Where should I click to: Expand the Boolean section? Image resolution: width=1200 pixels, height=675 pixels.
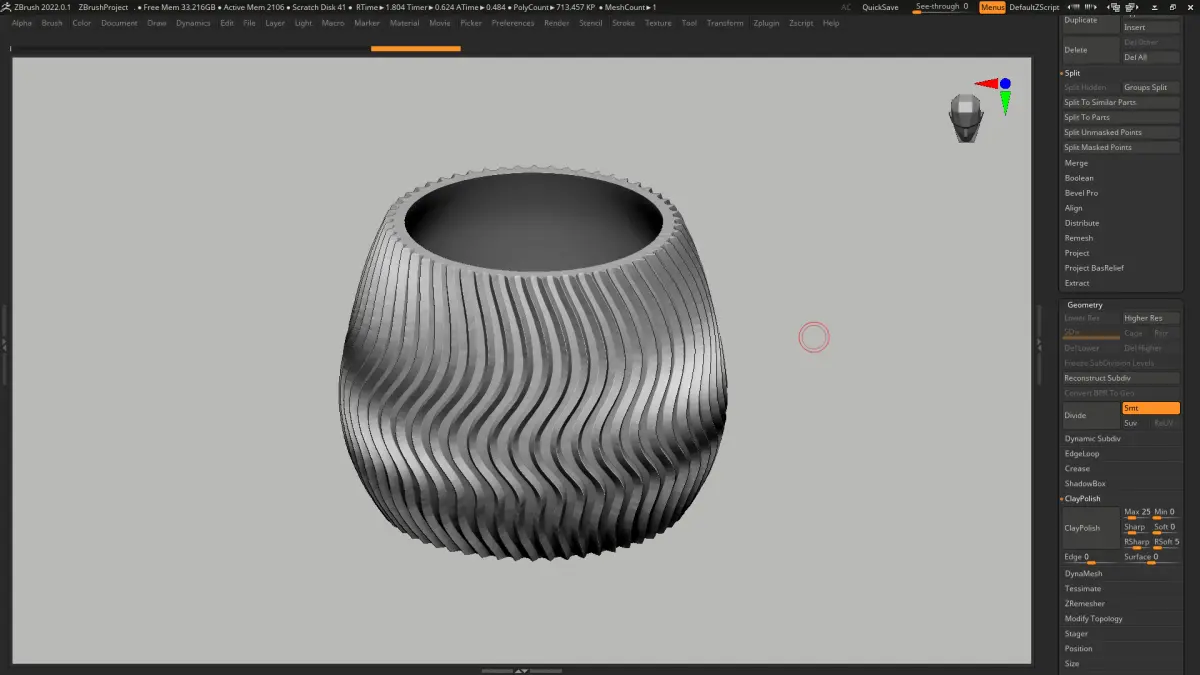(x=1079, y=178)
